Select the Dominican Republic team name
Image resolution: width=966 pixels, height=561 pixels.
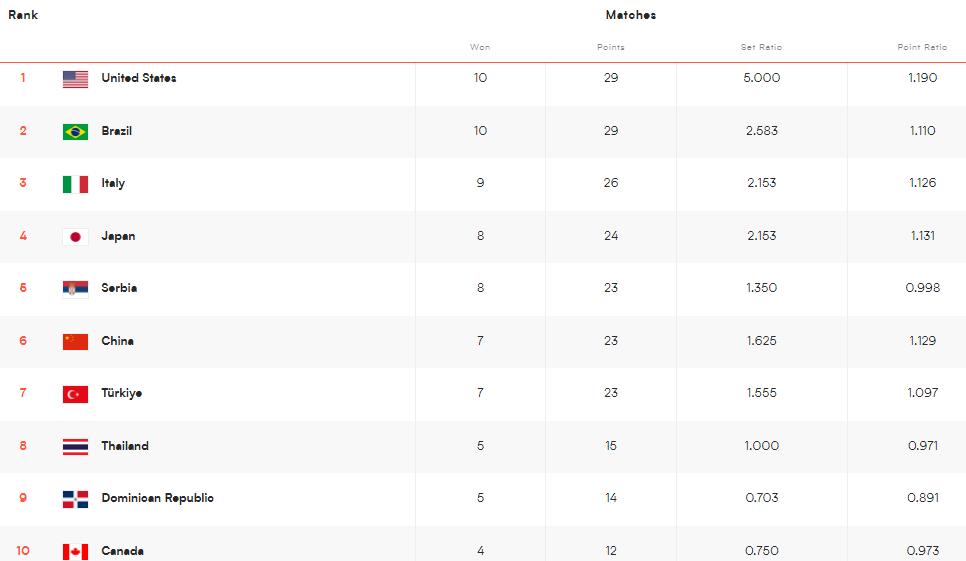157,498
